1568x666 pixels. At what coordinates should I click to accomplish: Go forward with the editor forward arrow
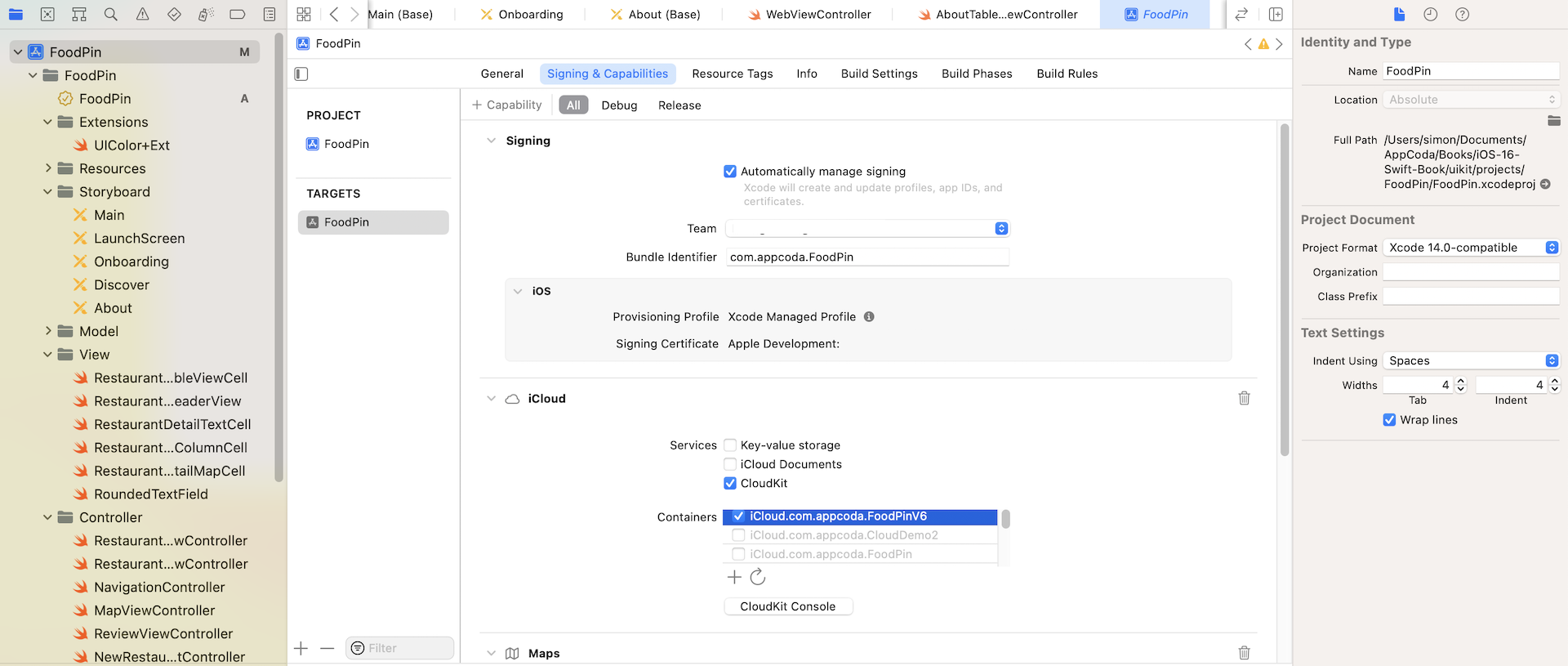[354, 14]
